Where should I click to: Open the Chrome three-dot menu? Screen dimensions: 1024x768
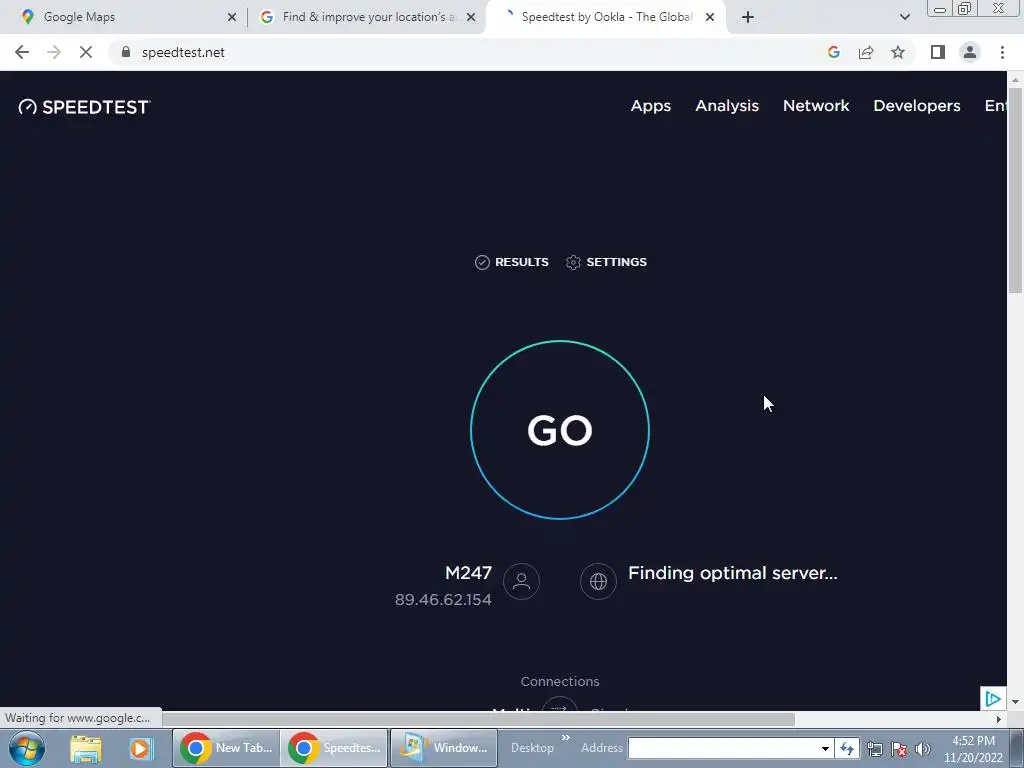coord(1002,52)
